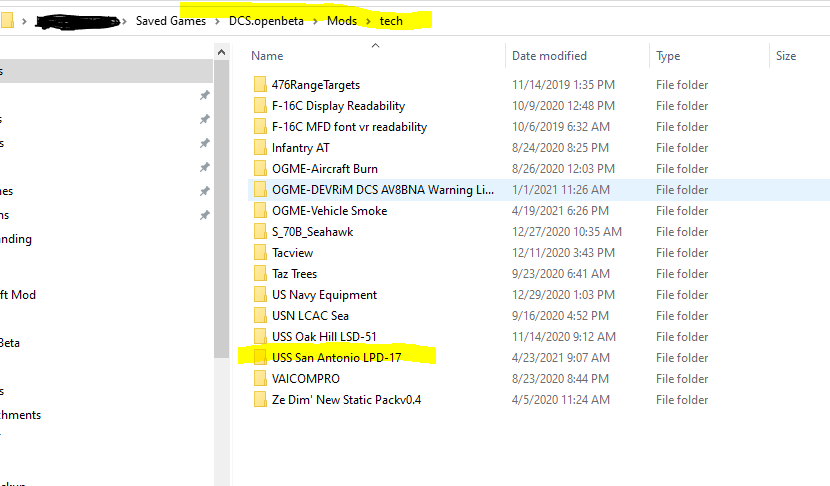The height and width of the screenshot is (486, 830).
Task: Select the USN LCAC Sea folder name
Action: [x=310, y=316]
